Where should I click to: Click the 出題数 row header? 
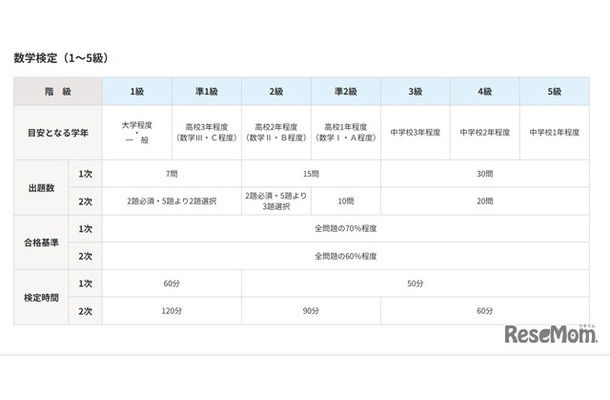pyautogui.click(x=40, y=187)
